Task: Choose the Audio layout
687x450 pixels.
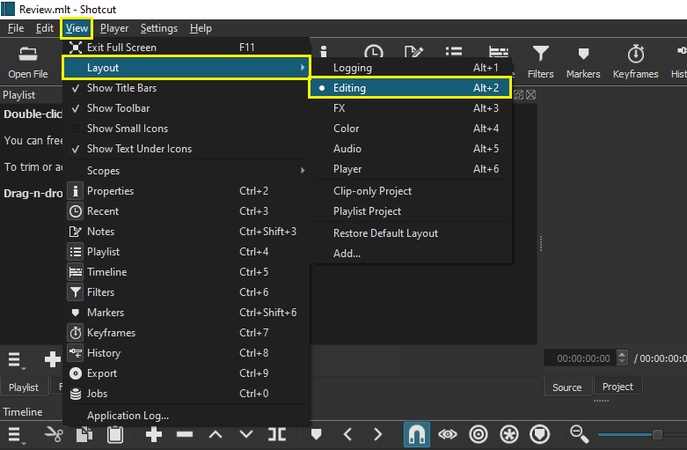Action: click(411, 149)
